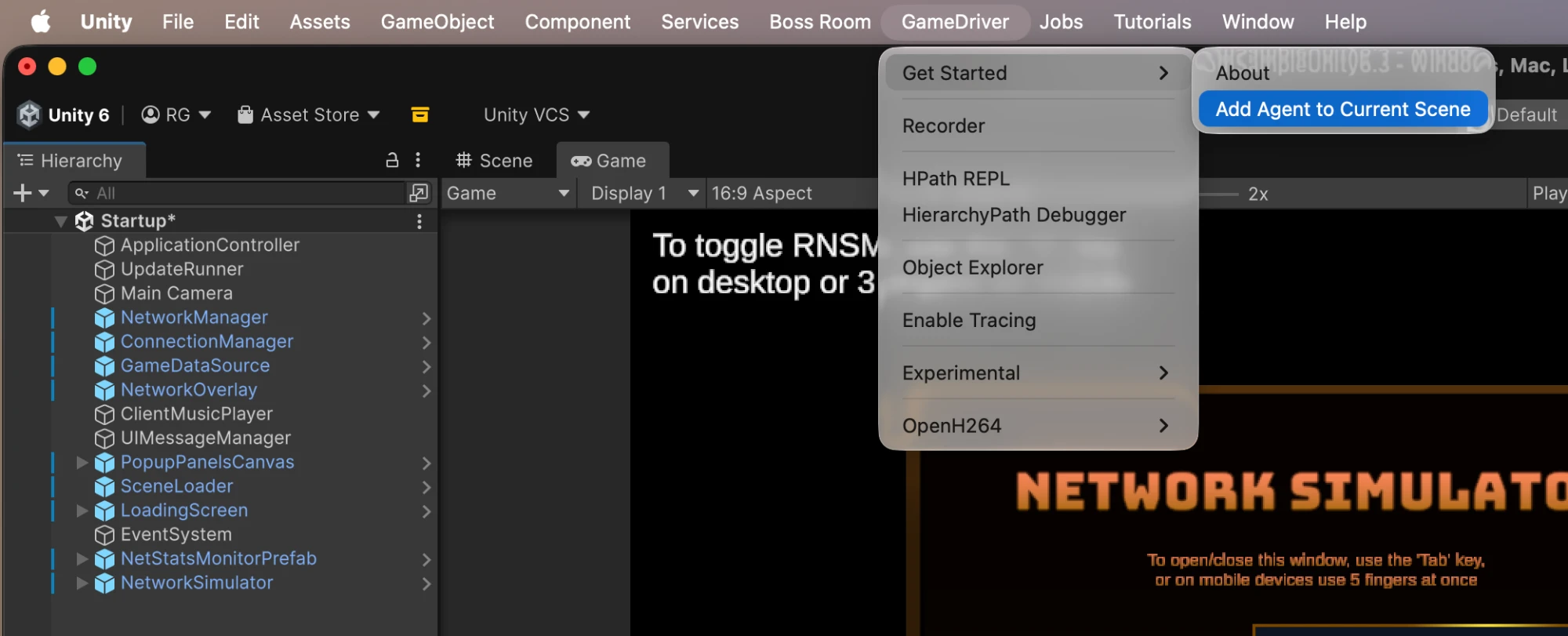Image resolution: width=1568 pixels, height=636 pixels.
Task: Click the GameDataSource prefab cube icon
Action: 104,366
